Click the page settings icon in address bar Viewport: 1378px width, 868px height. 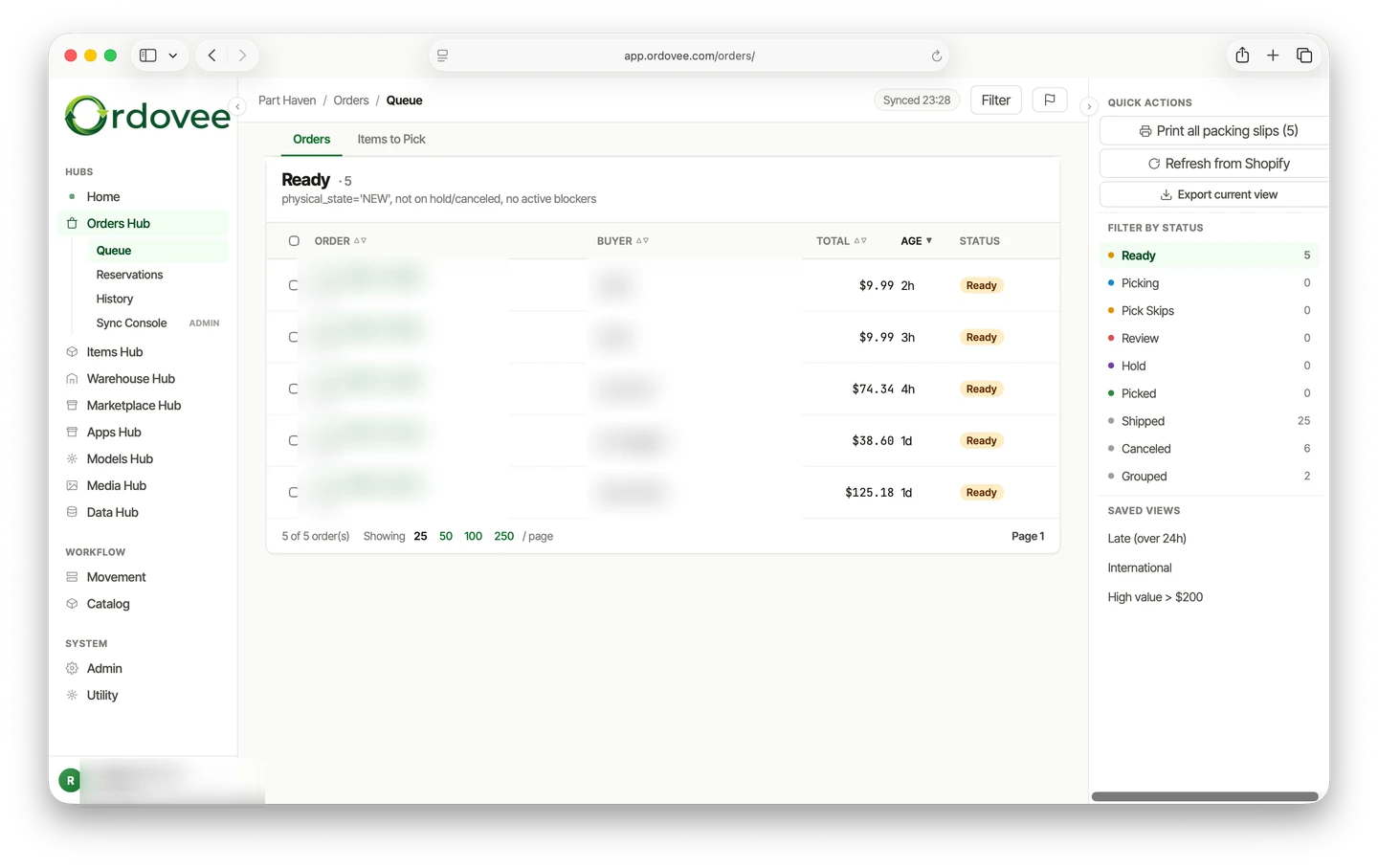coord(442,56)
